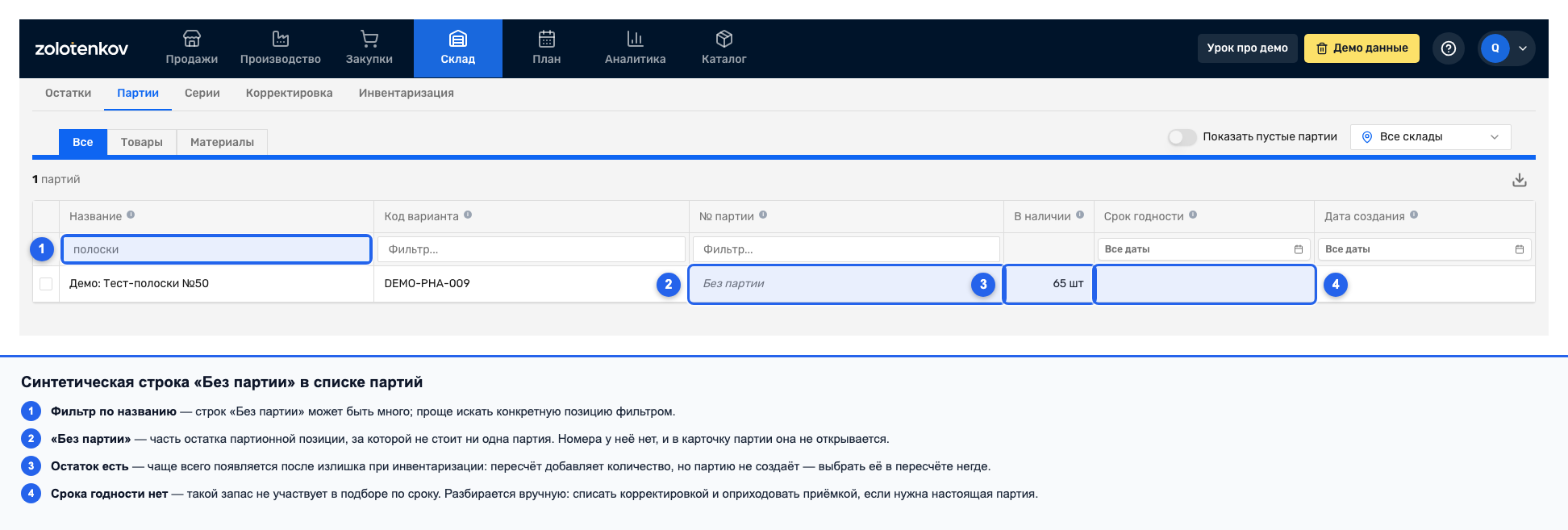Viewport: 1568px width, 530px height.
Task: Show info tooltip for Дата создания column
Action: point(1414,215)
